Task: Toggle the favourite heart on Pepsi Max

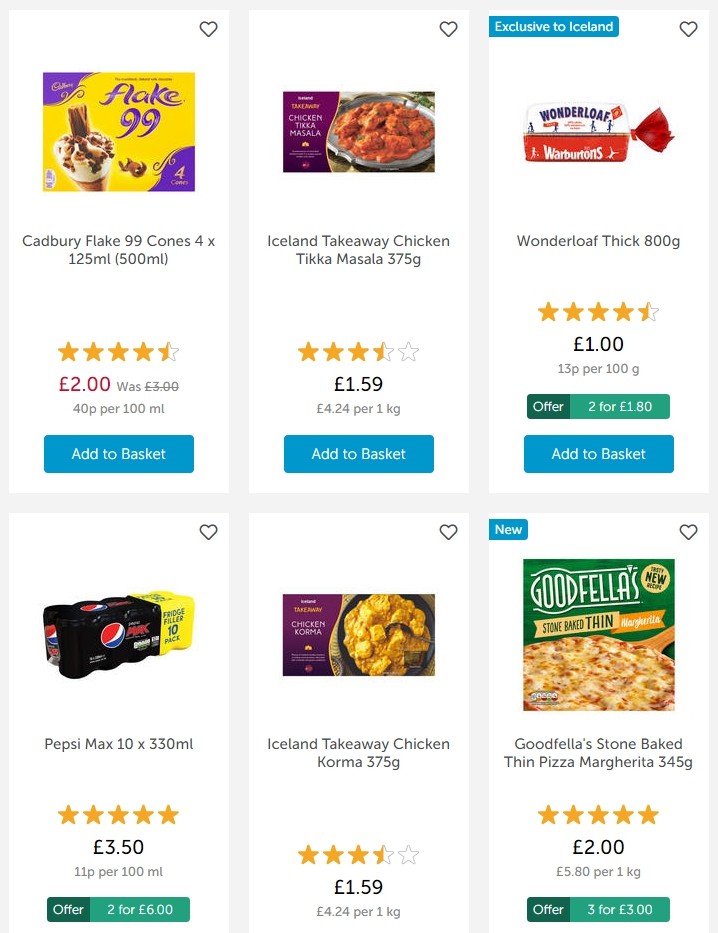Action: [x=208, y=532]
